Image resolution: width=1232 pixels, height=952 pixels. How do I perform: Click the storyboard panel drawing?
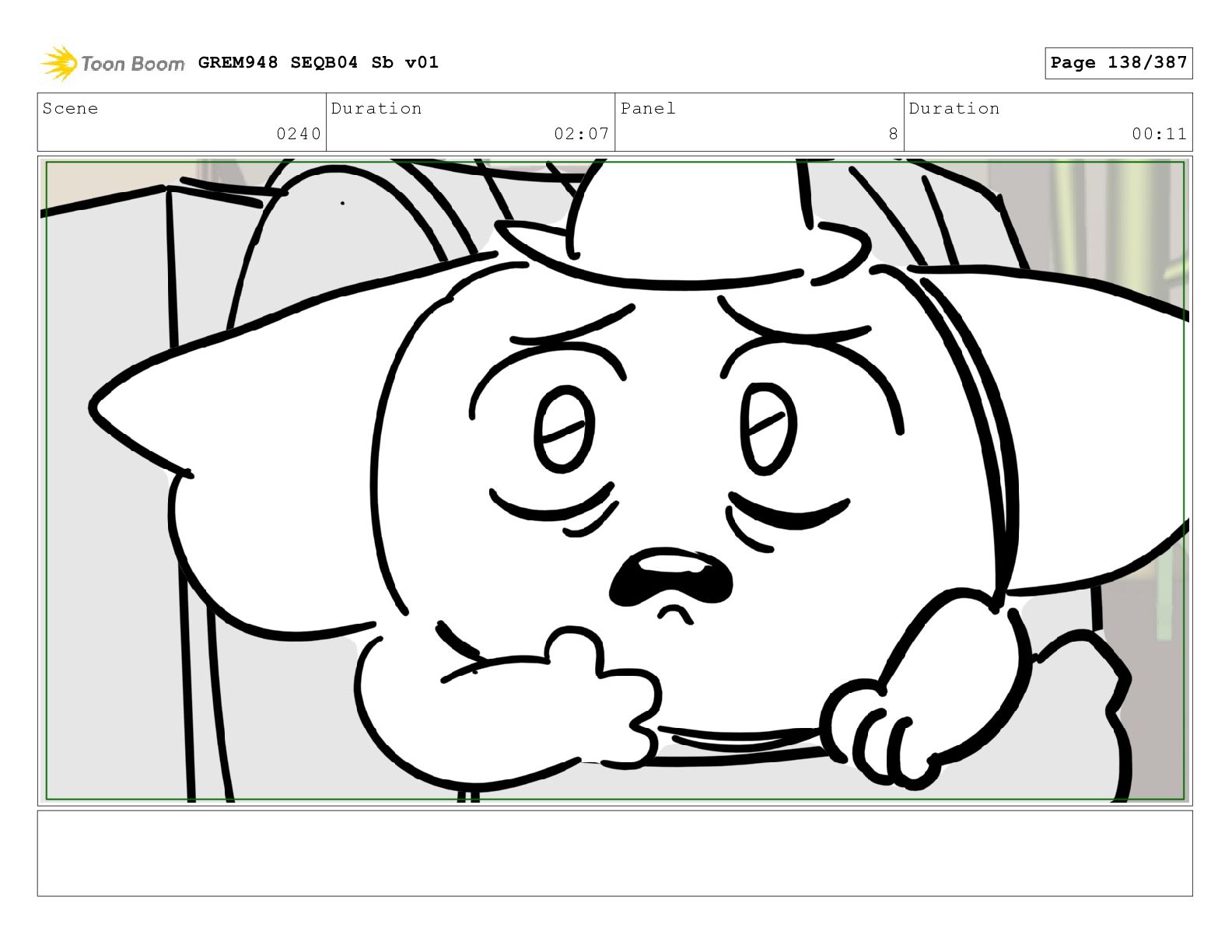click(x=614, y=481)
